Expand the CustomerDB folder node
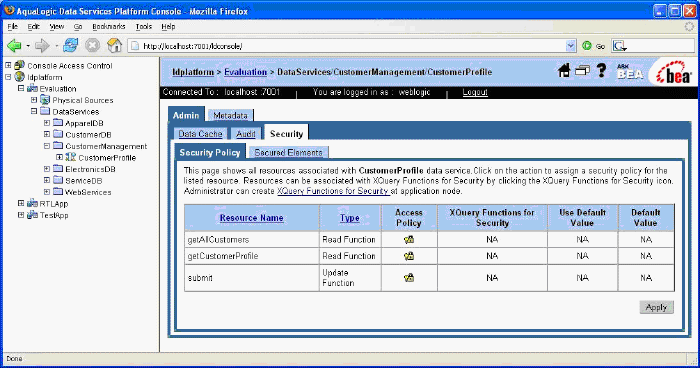The width and height of the screenshot is (700, 368). click(x=47, y=134)
